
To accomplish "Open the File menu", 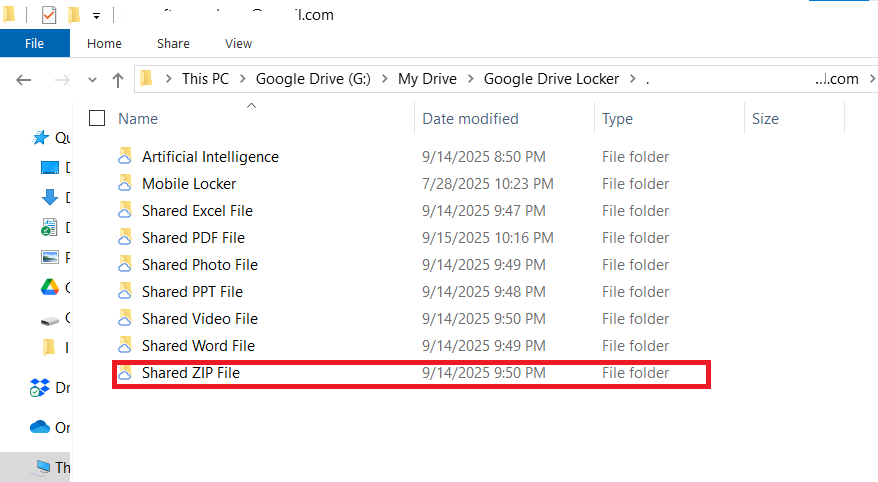I will click(x=34, y=43).
